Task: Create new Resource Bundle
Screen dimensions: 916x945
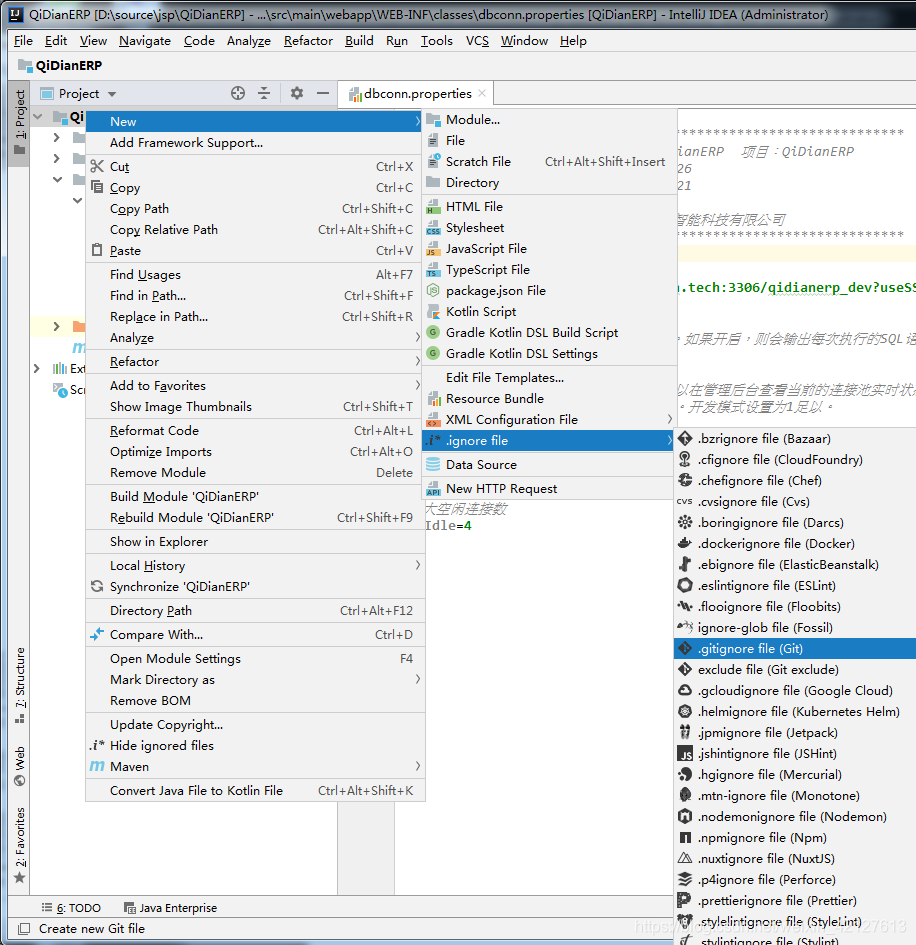Action: tap(549, 398)
